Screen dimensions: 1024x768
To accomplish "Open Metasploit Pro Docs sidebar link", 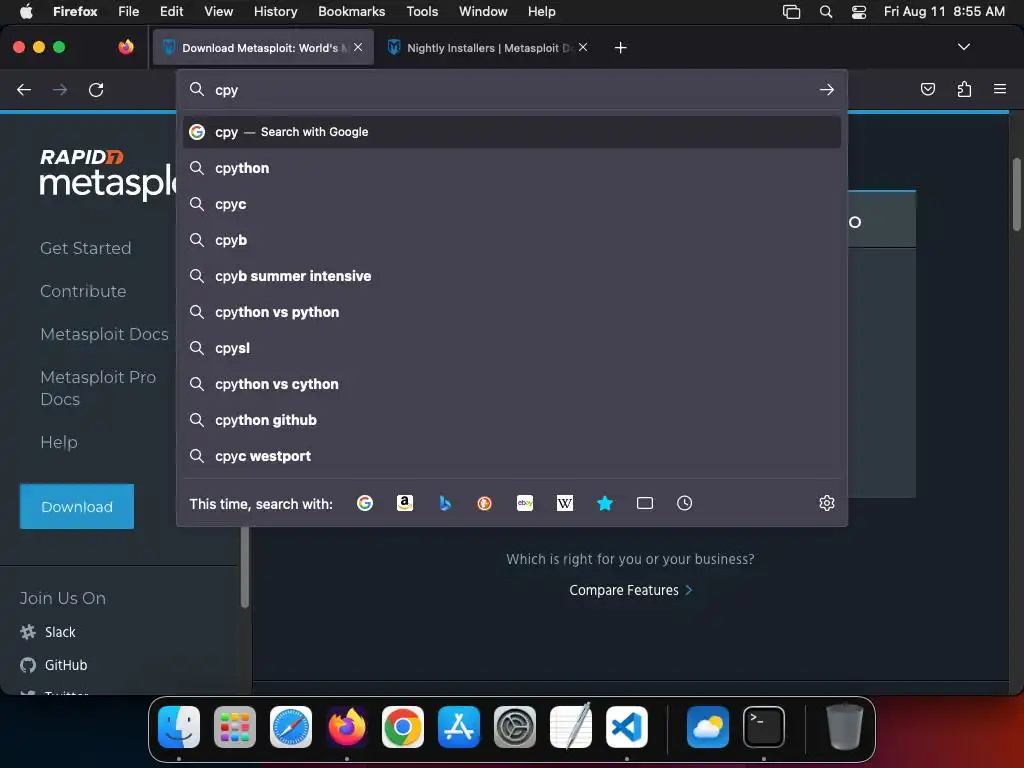I will click(98, 388).
